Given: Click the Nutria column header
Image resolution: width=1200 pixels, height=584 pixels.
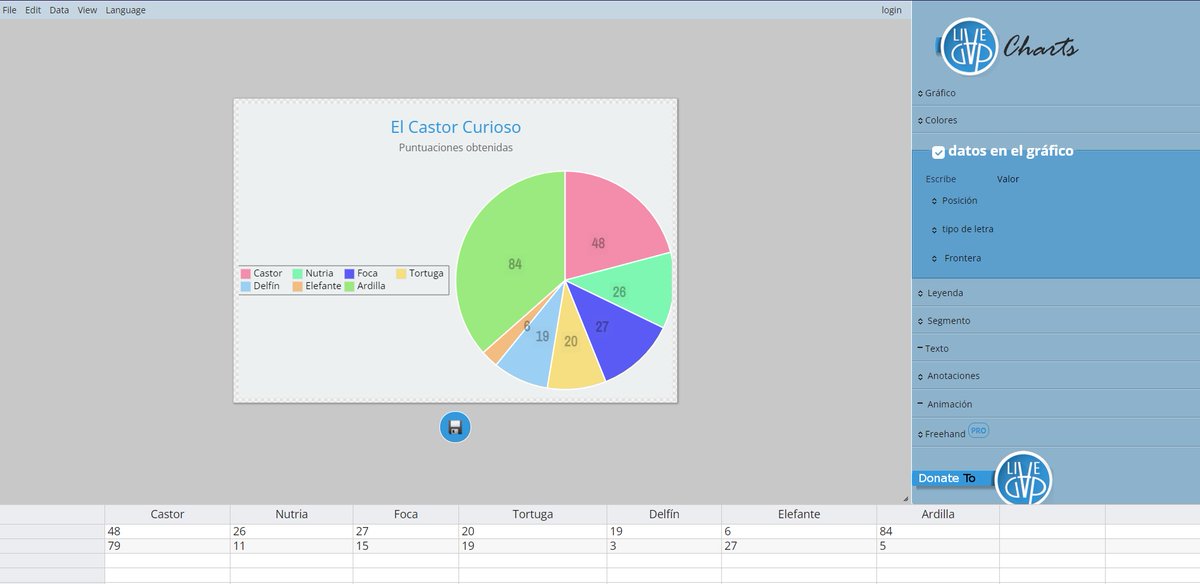Looking at the screenshot, I should 291,514.
